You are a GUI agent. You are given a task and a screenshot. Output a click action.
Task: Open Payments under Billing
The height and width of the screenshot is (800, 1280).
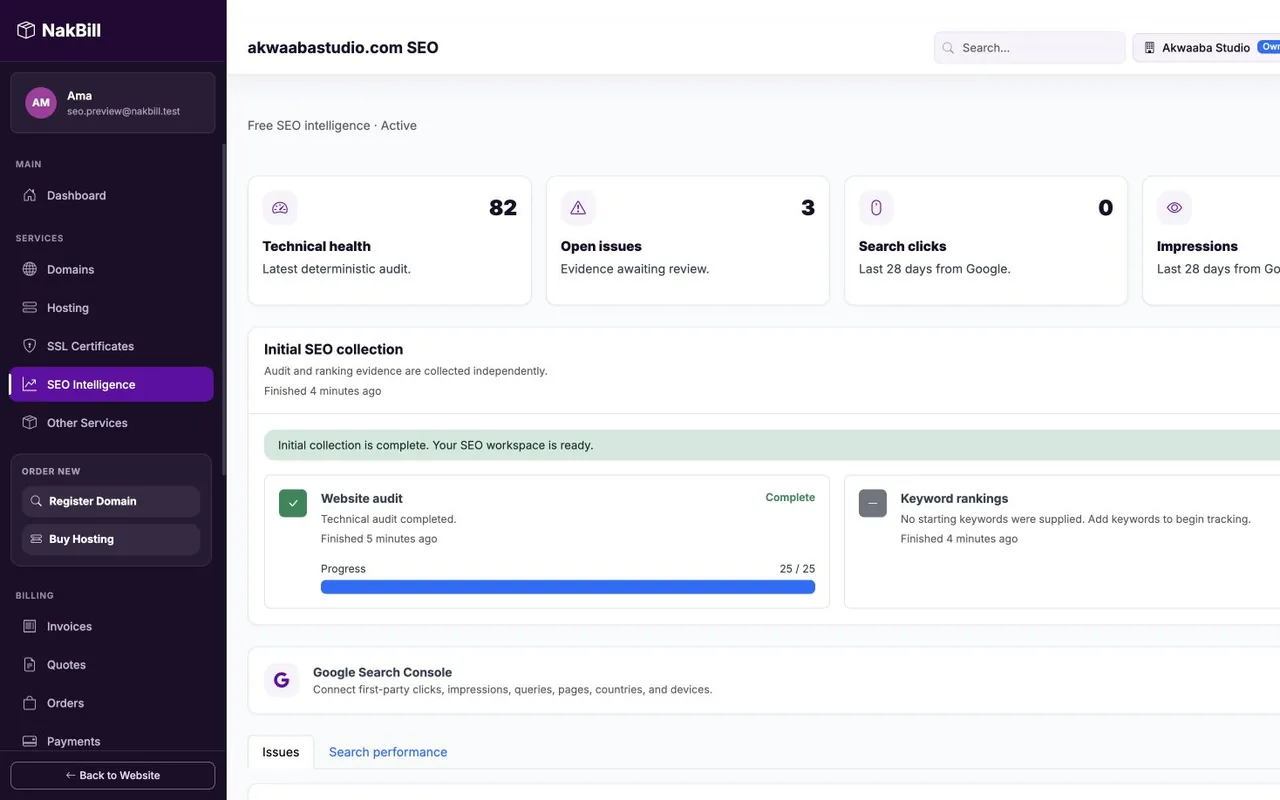pyautogui.click(x=112, y=741)
